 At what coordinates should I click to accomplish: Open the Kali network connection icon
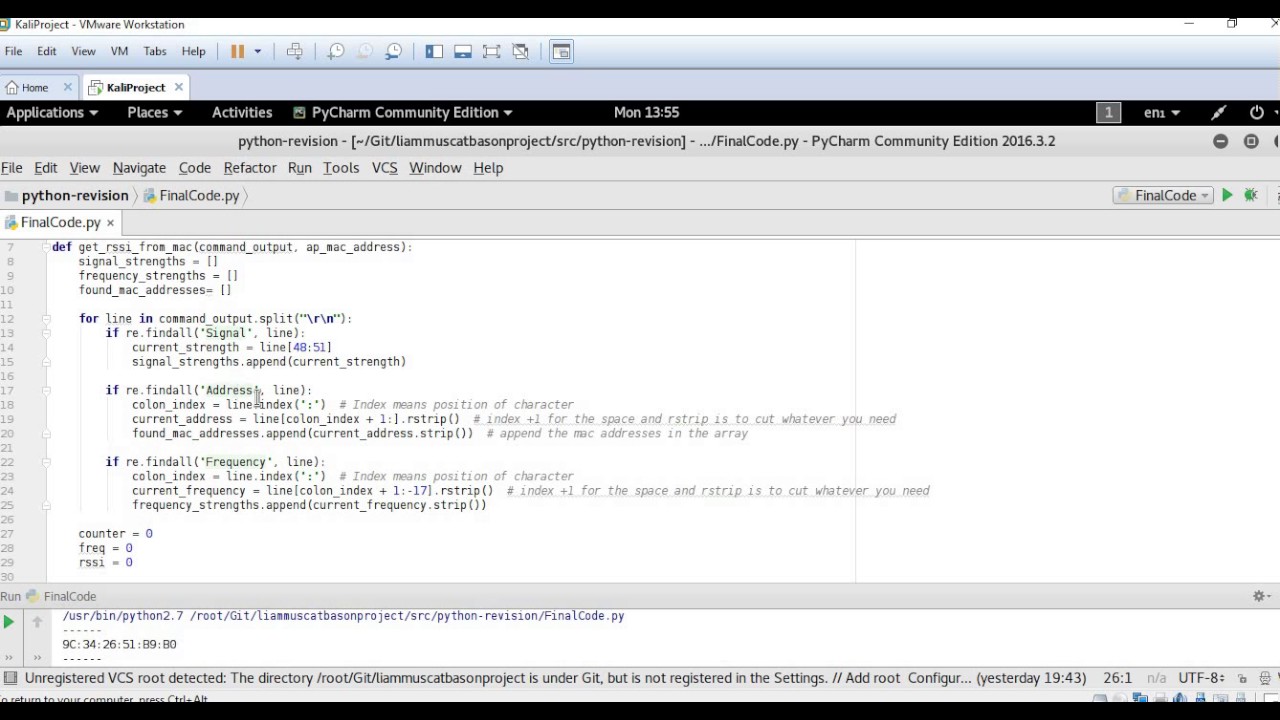point(1218,113)
